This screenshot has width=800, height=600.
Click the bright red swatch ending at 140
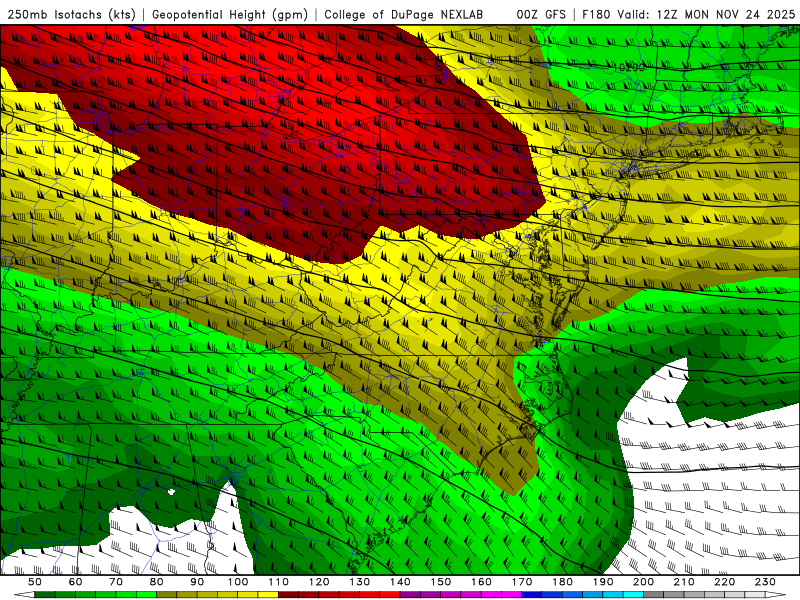pos(390,594)
